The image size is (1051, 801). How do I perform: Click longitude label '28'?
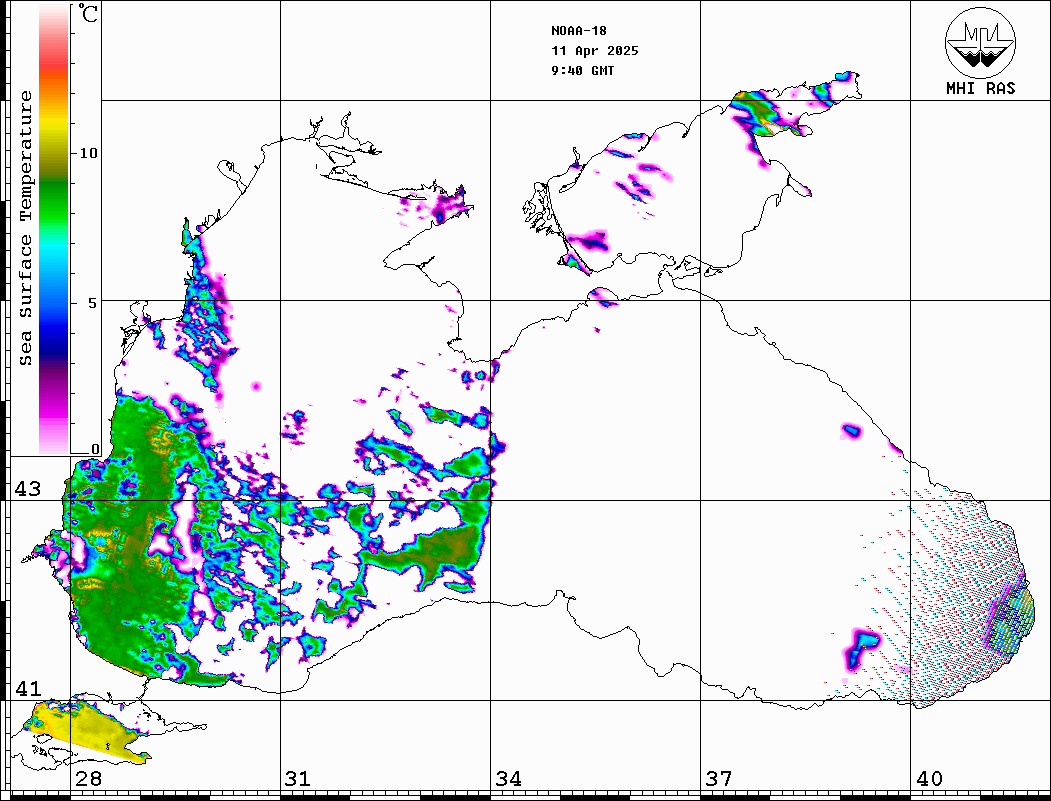pos(88,779)
